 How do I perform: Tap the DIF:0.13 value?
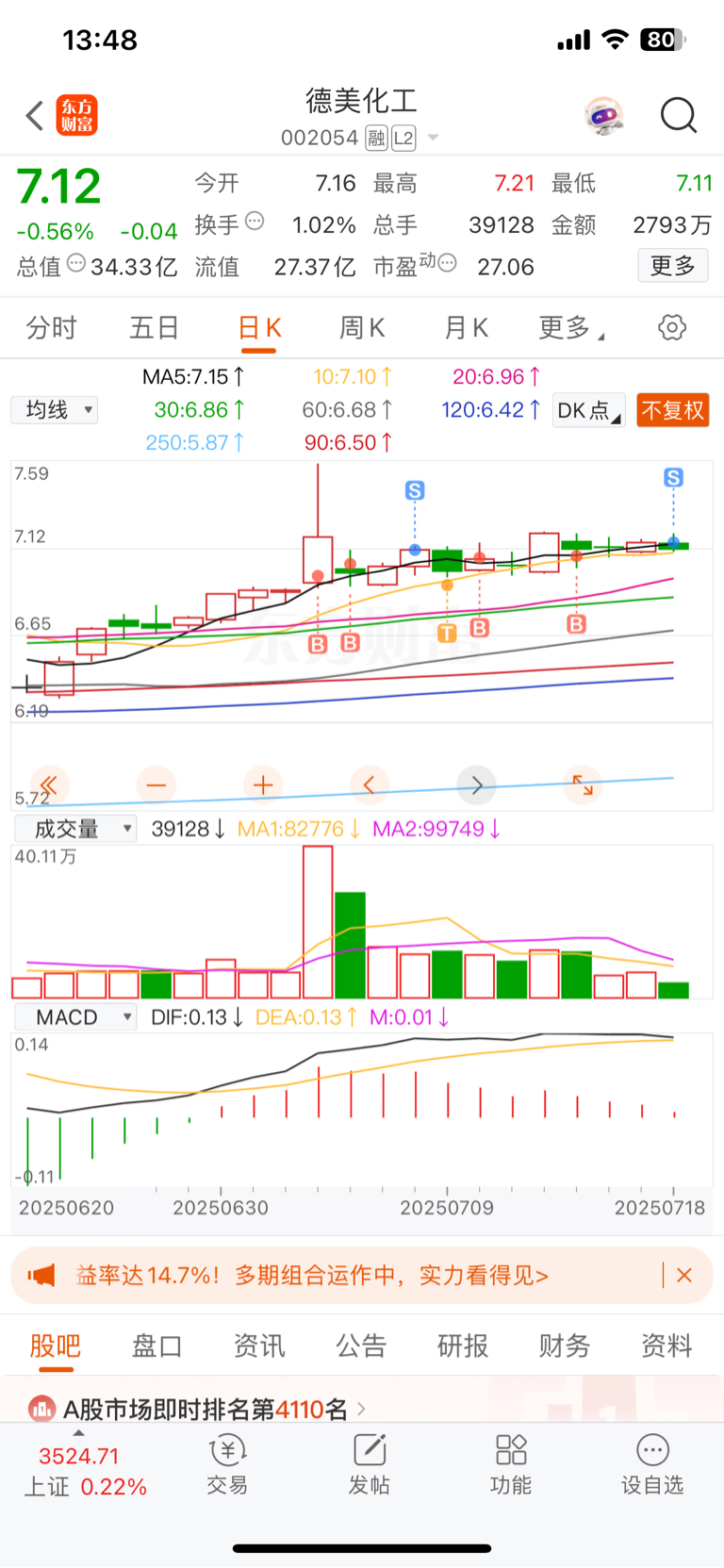(197, 1017)
